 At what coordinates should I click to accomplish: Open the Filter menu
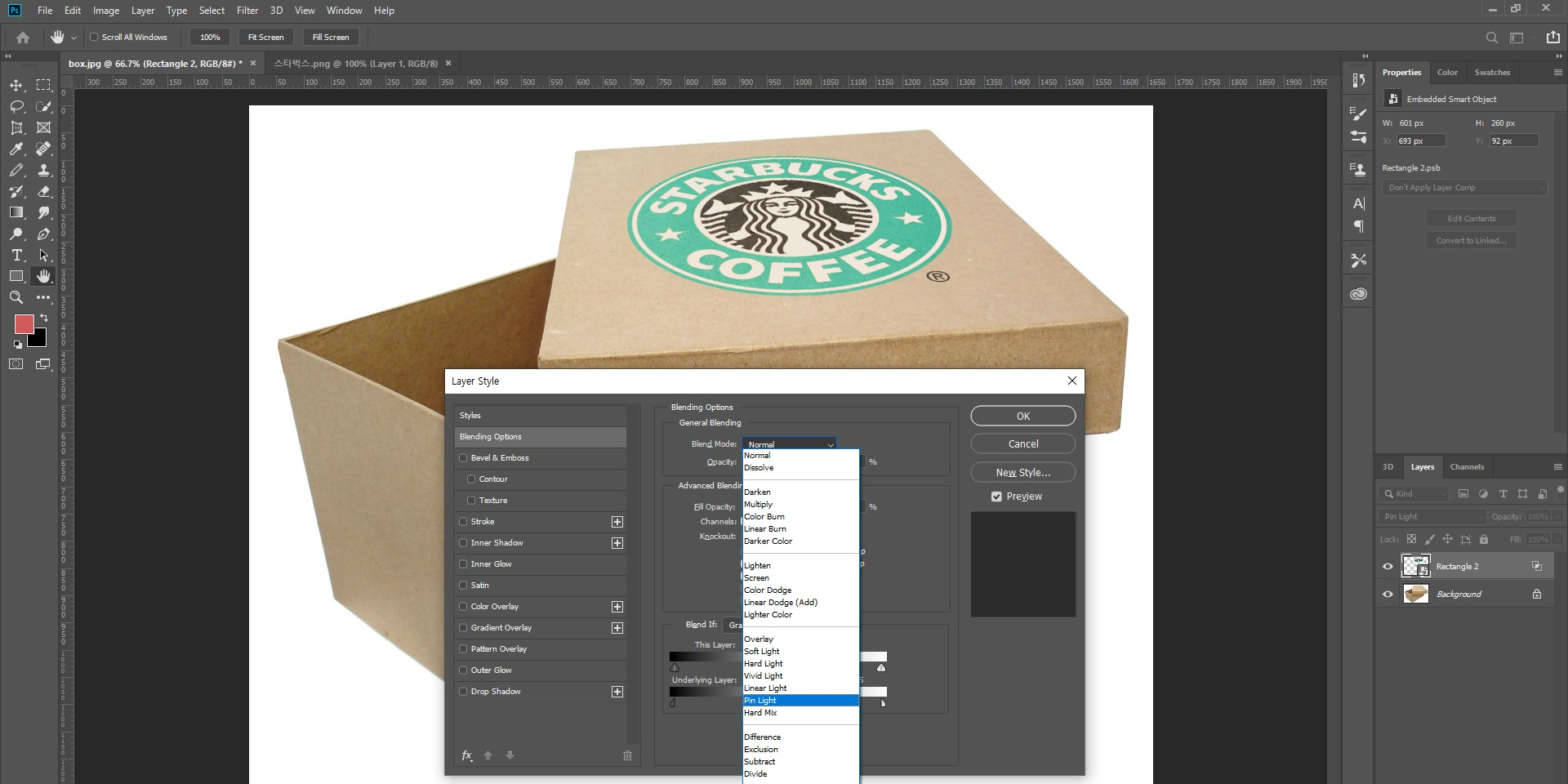click(247, 11)
